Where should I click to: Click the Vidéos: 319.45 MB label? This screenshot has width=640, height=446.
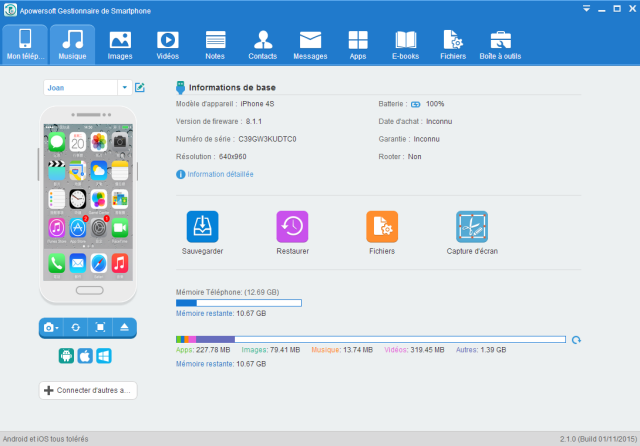[414, 350]
